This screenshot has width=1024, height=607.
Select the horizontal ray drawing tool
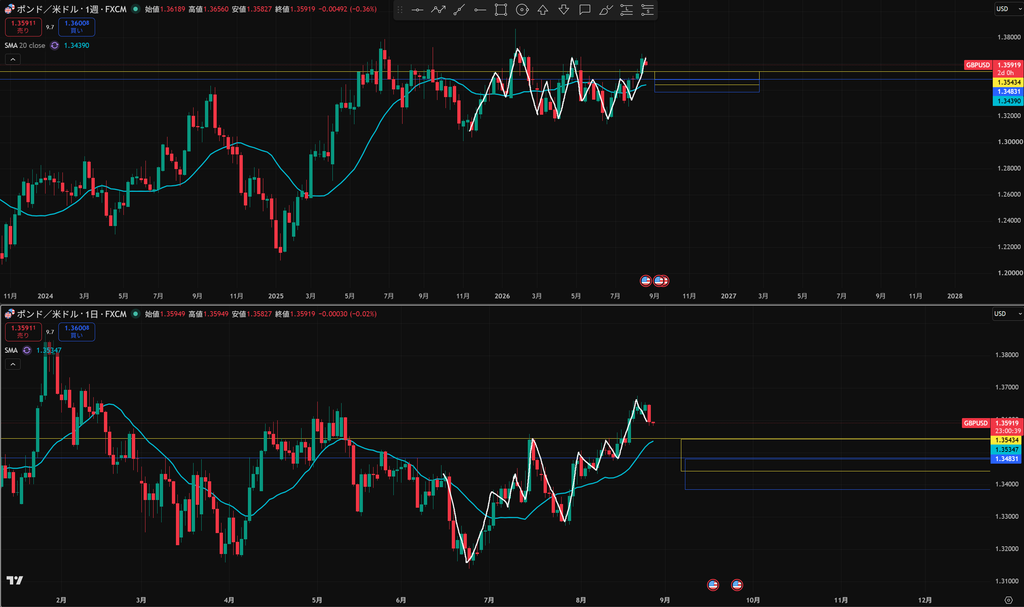click(480, 10)
